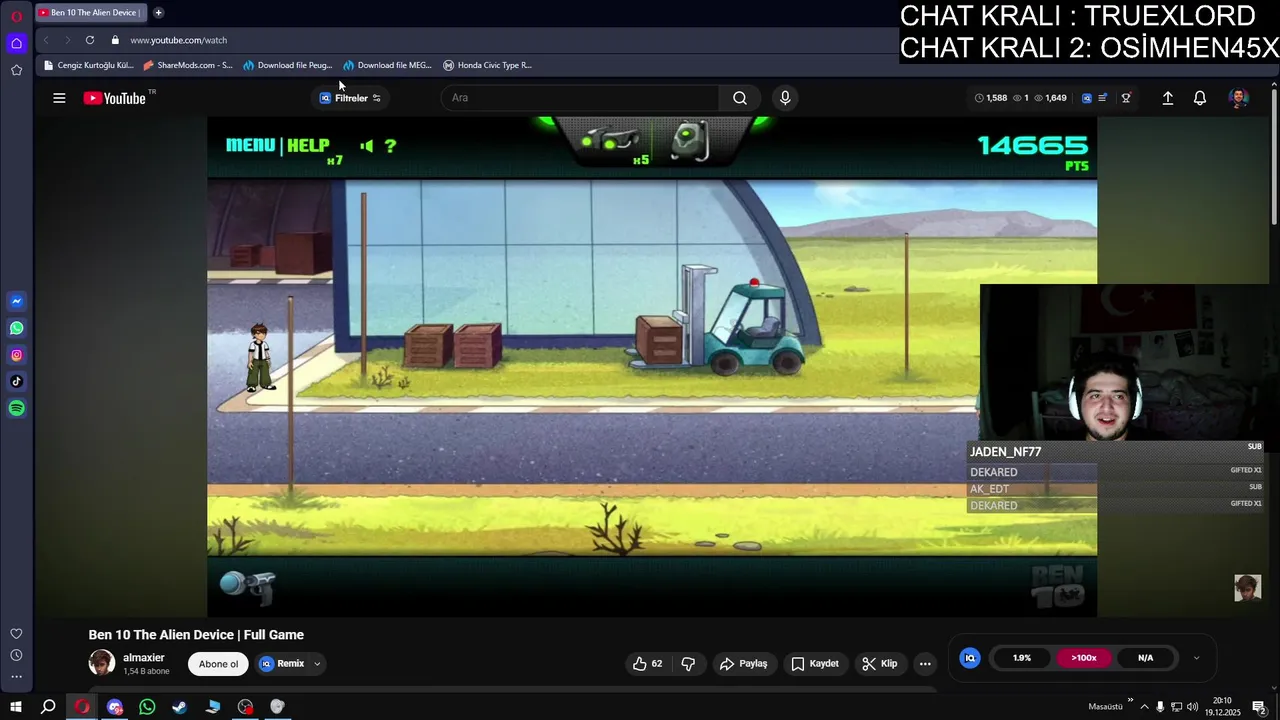Open the Windows Start menu
This screenshot has height=720, width=1280.
tap(16, 707)
